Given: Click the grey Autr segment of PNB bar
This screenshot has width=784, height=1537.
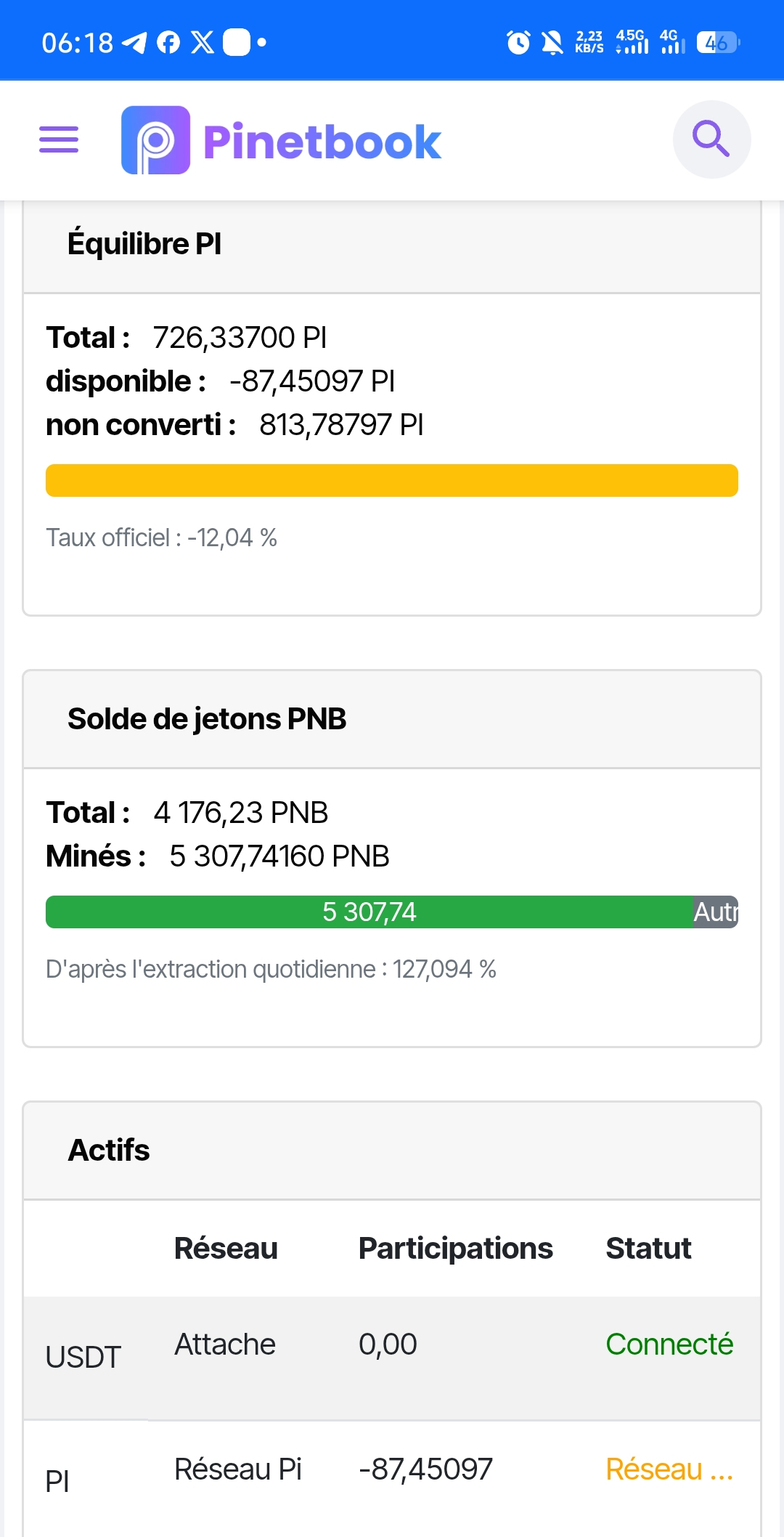Looking at the screenshot, I should (x=716, y=912).
